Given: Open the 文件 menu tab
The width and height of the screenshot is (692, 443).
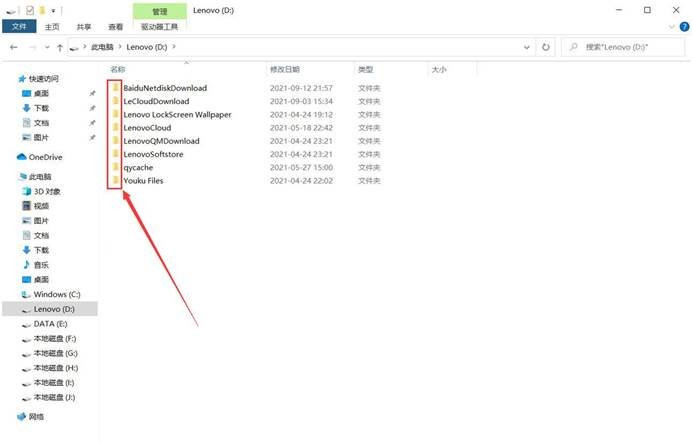Looking at the screenshot, I should (19, 26).
